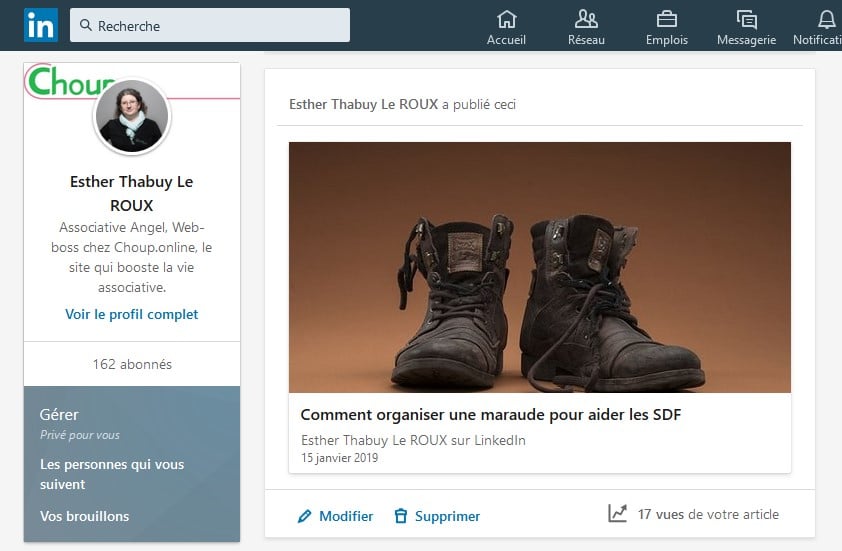Image resolution: width=842 pixels, height=551 pixels.
Task: Click the Choup banner logo
Action: (x=70, y=82)
